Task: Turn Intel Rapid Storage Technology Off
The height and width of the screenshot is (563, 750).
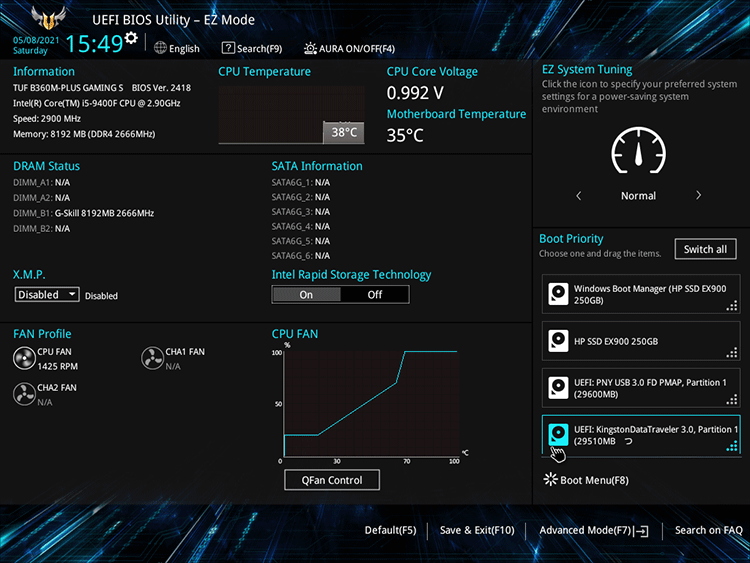Action: coord(375,295)
